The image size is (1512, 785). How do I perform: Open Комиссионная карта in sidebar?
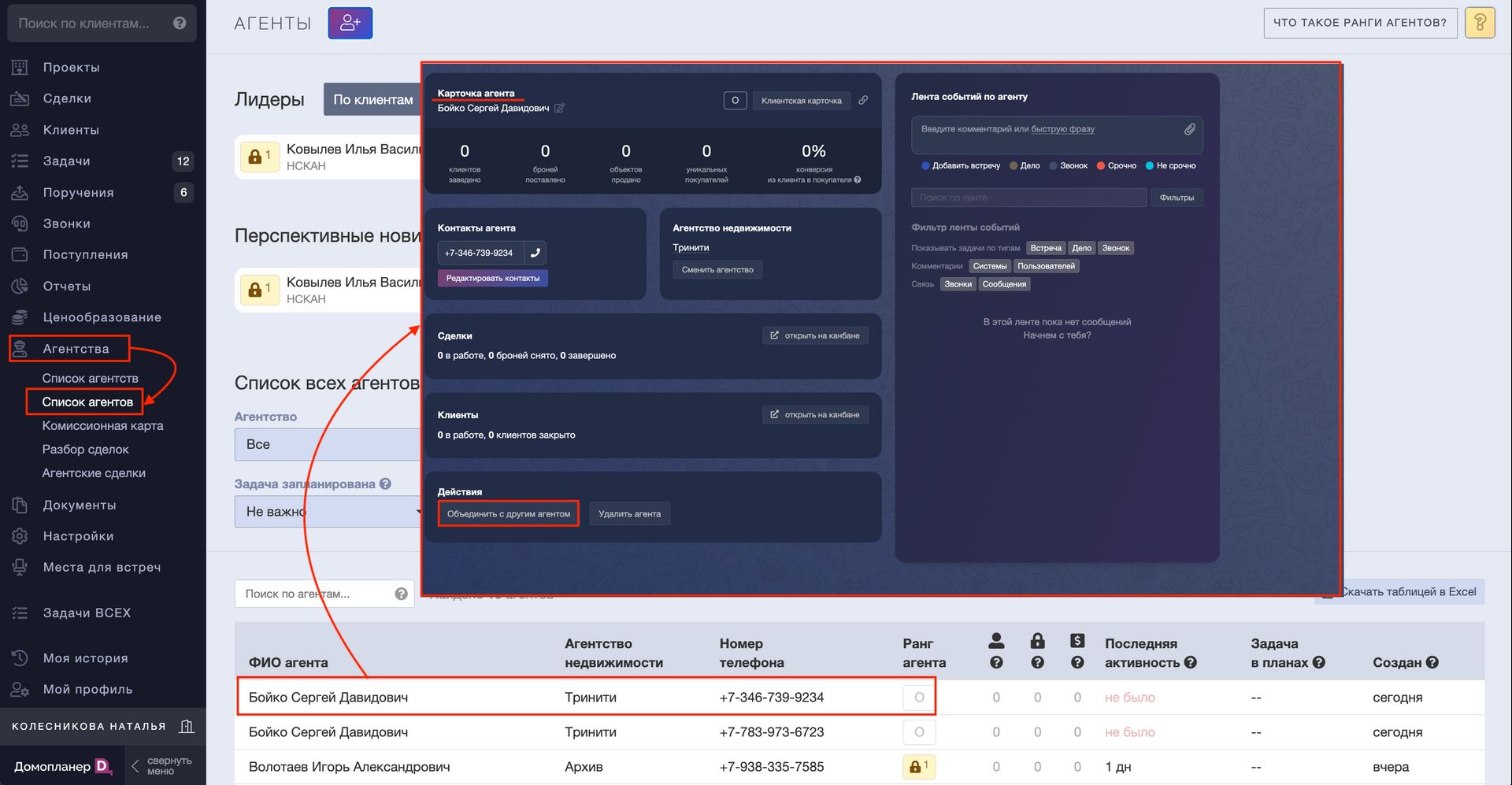click(x=102, y=426)
